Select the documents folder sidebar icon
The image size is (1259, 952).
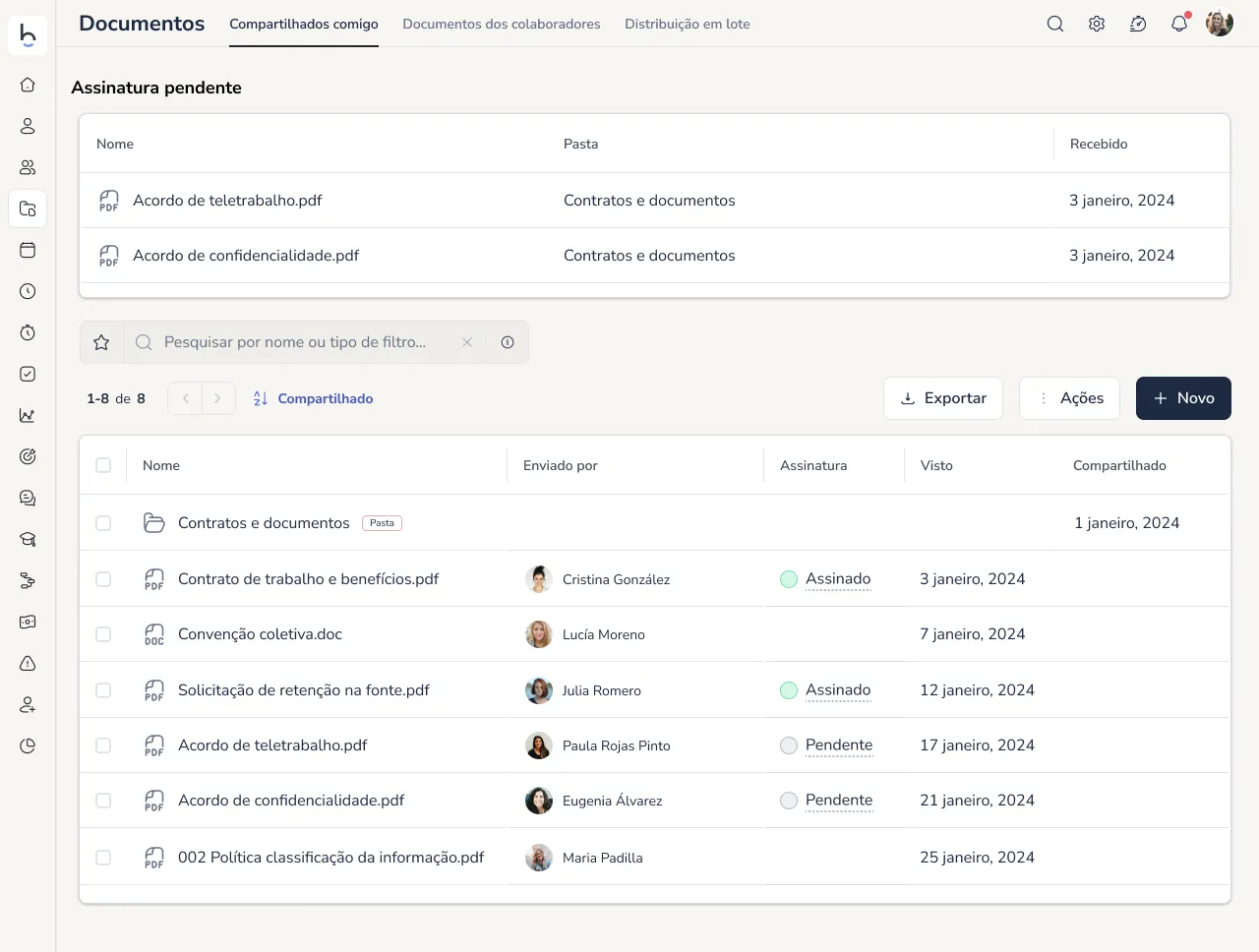click(28, 208)
